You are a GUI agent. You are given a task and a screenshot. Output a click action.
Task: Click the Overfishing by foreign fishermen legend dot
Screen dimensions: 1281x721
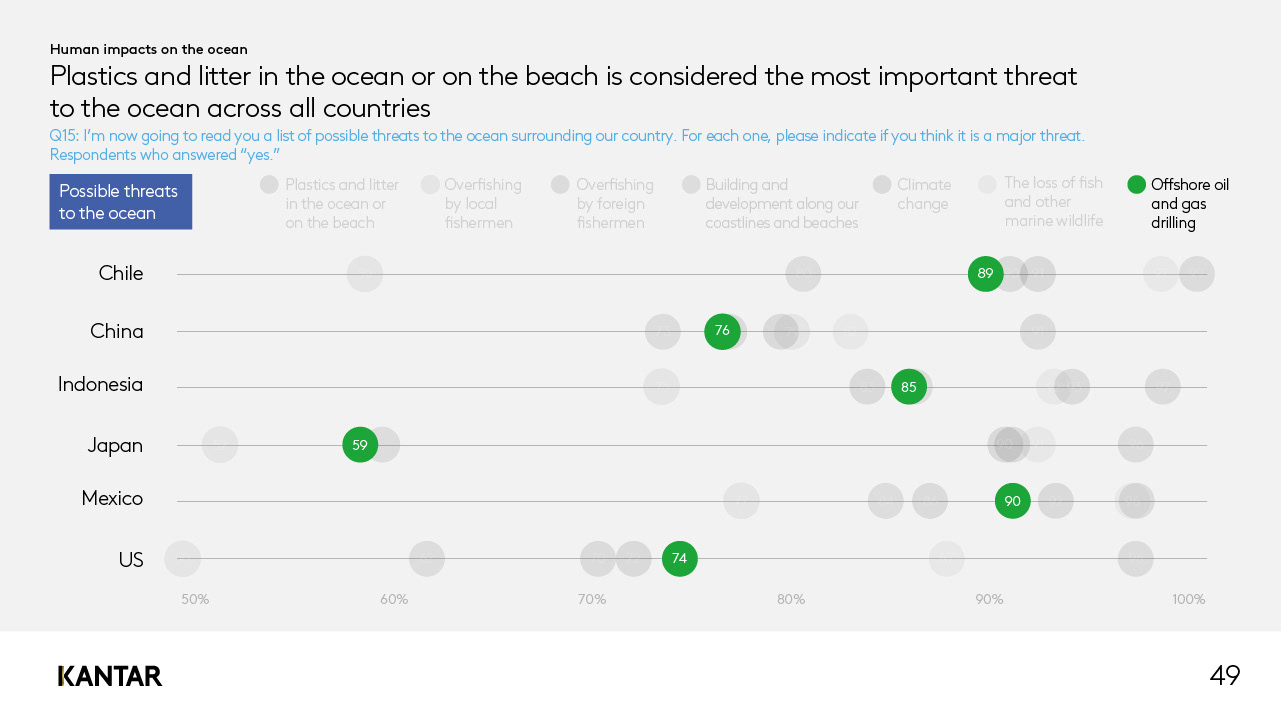560,184
